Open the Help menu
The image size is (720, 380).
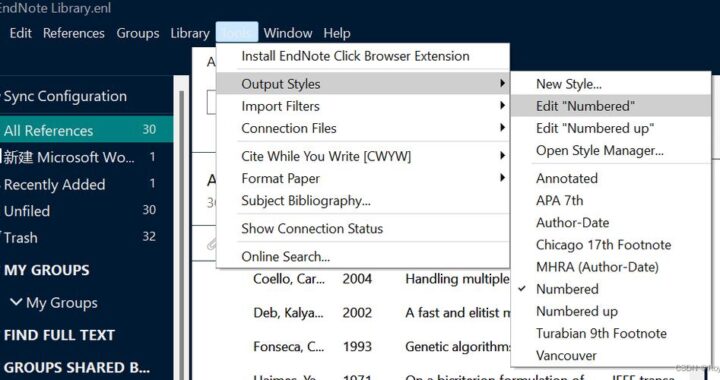[337, 33]
